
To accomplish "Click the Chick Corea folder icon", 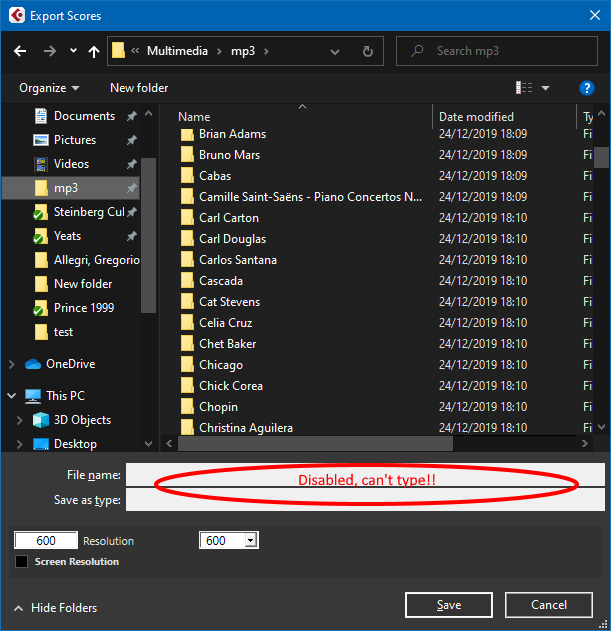I will coord(187,386).
